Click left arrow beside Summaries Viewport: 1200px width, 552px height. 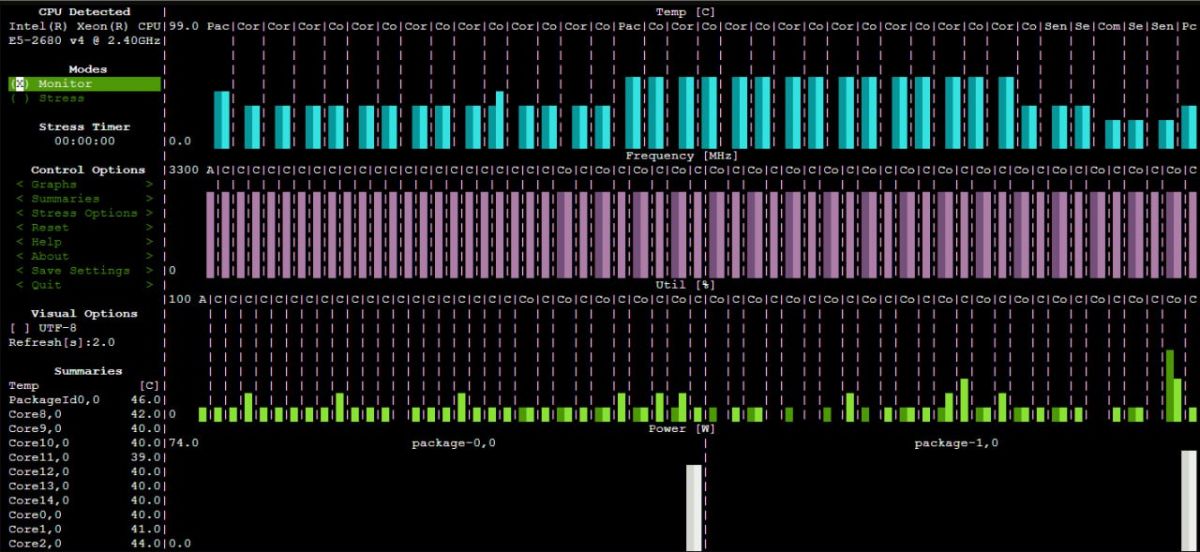click(x=19, y=199)
